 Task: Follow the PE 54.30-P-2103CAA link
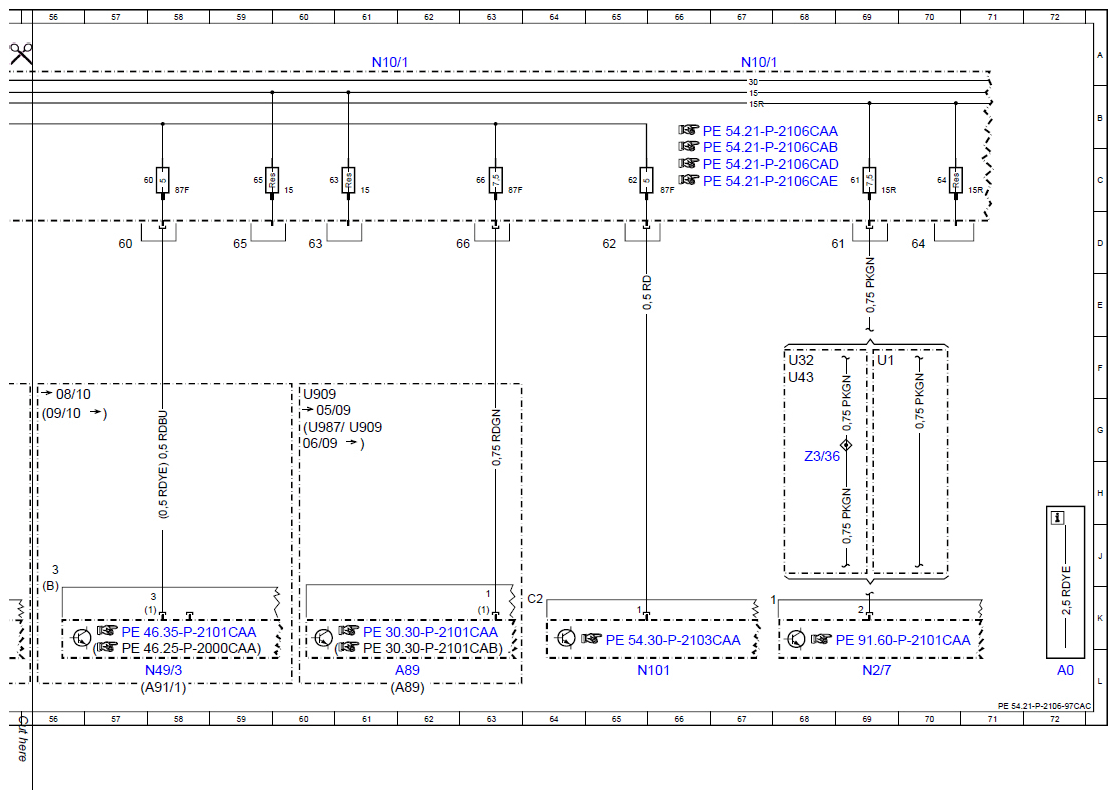pyautogui.click(x=673, y=640)
